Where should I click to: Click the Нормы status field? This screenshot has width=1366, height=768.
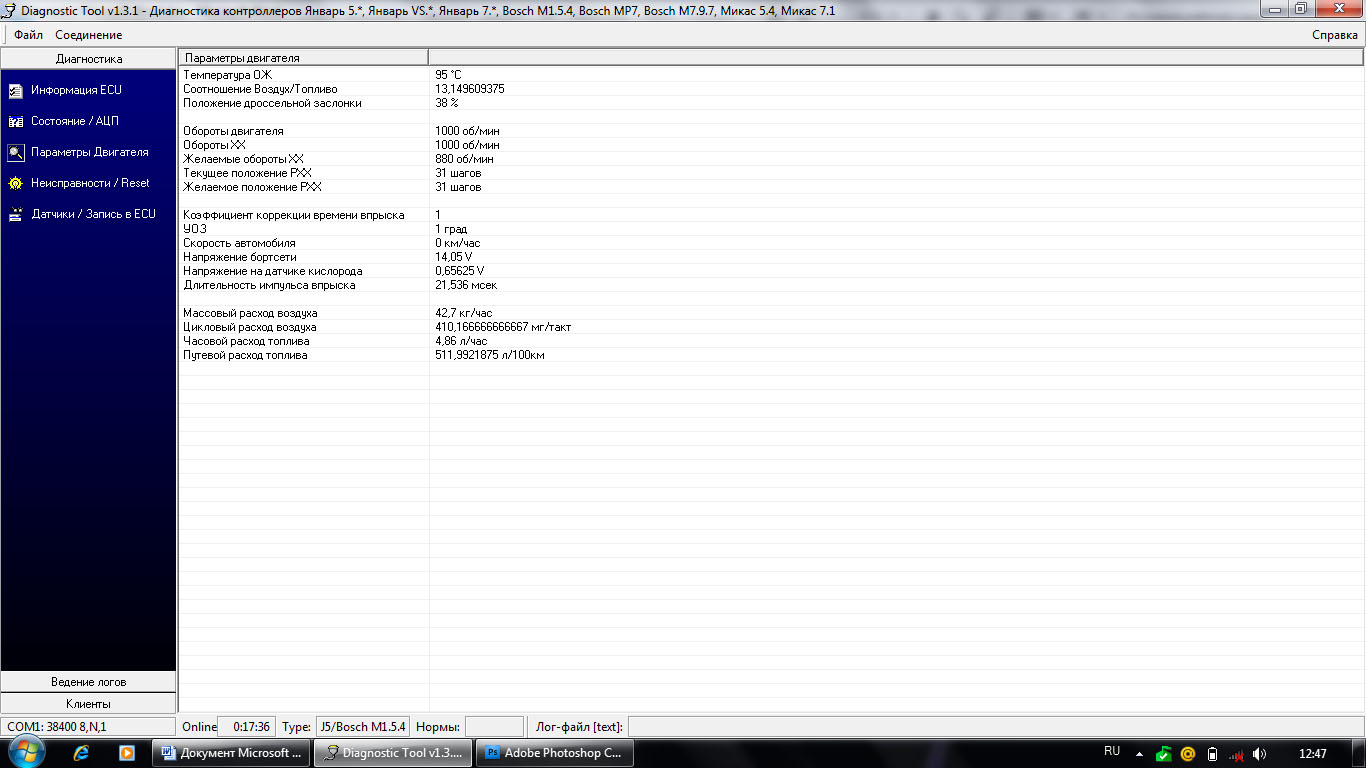(x=494, y=727)
